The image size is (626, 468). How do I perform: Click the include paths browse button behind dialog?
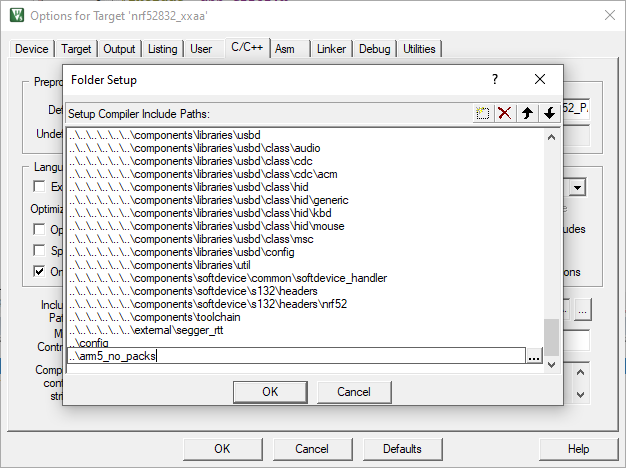582,310
